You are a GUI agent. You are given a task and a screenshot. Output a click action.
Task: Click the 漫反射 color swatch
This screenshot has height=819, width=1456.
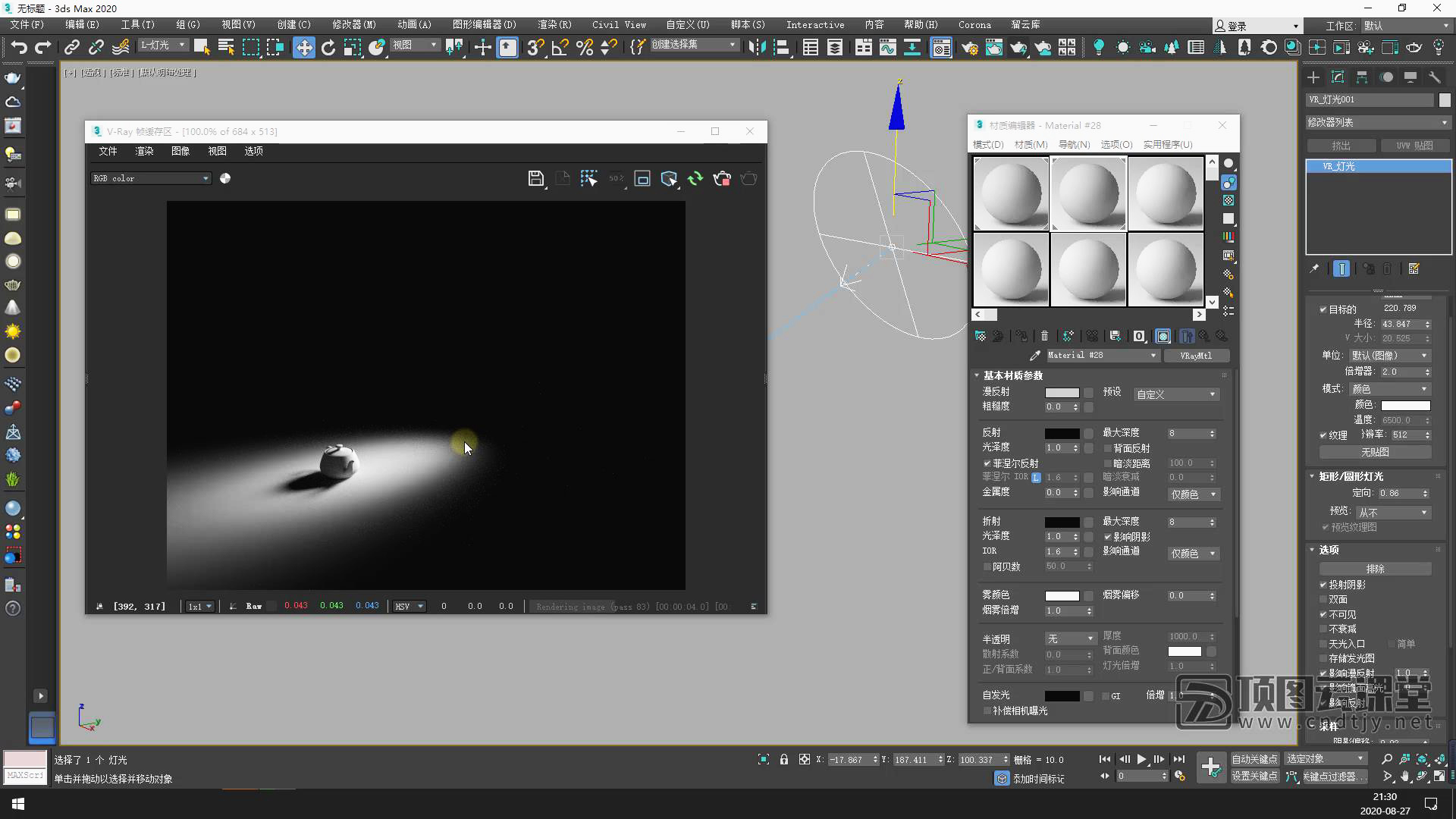pyautogui.click(x=1062, y=393)
